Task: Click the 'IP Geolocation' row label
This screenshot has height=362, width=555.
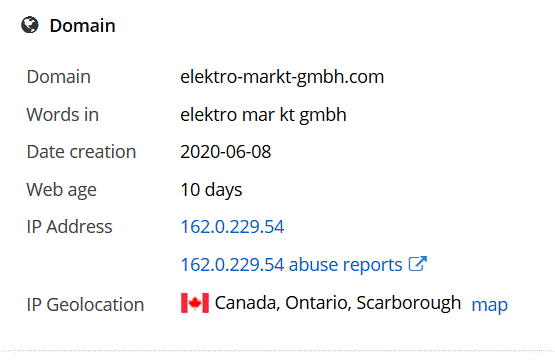Action: (x=85, y=305)
